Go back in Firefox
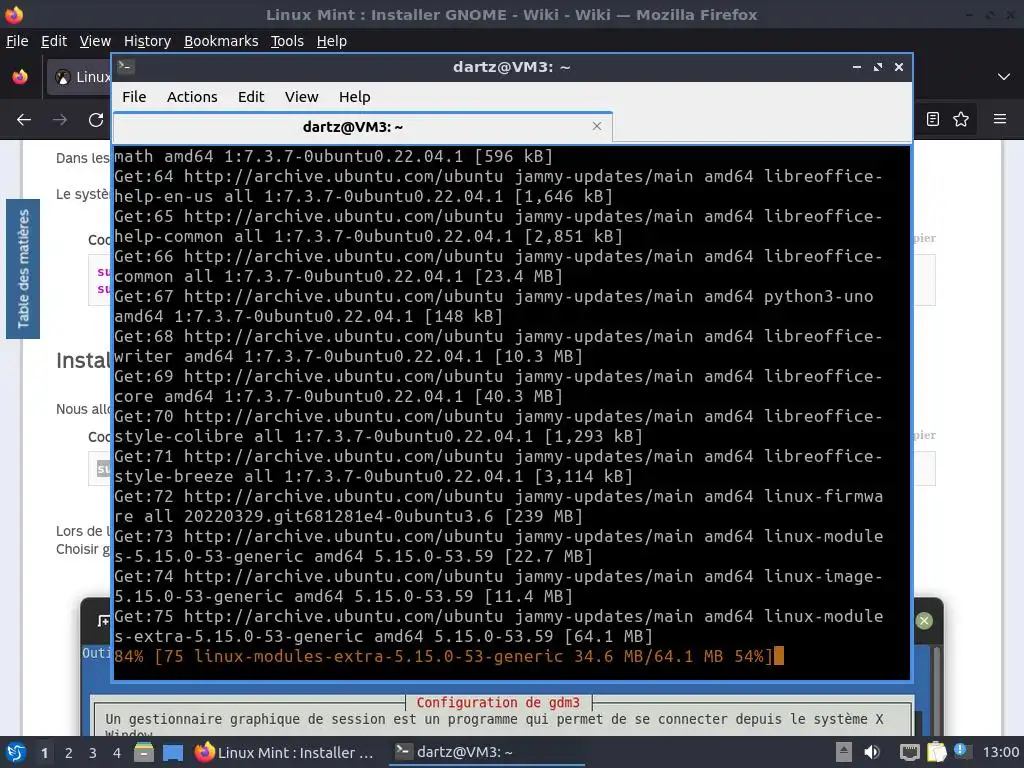The width and height of the screenshot is (1024, 768). click(24, 120)
